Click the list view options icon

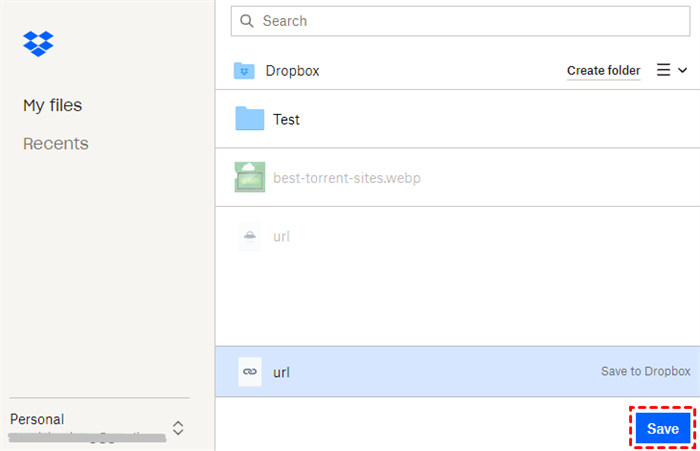[x=663, y=70]
